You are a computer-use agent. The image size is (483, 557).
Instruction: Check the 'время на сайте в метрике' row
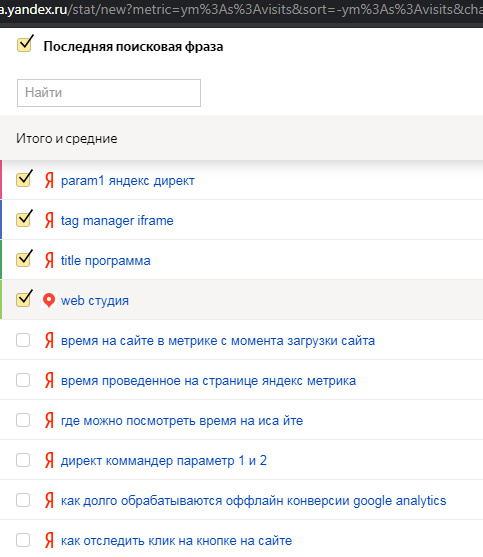(x=23, y=340)
